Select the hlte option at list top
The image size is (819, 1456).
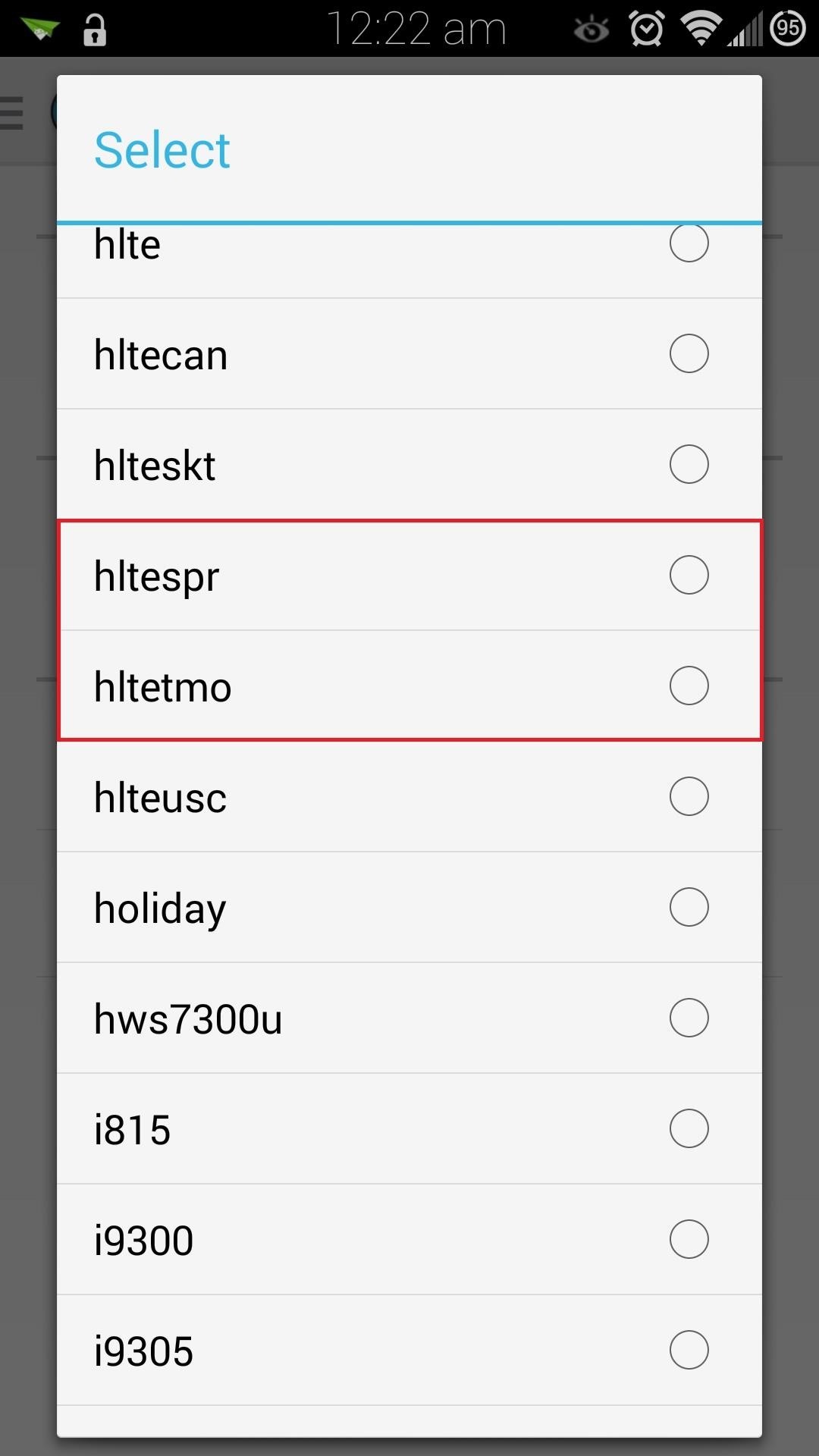pos(409,262)
